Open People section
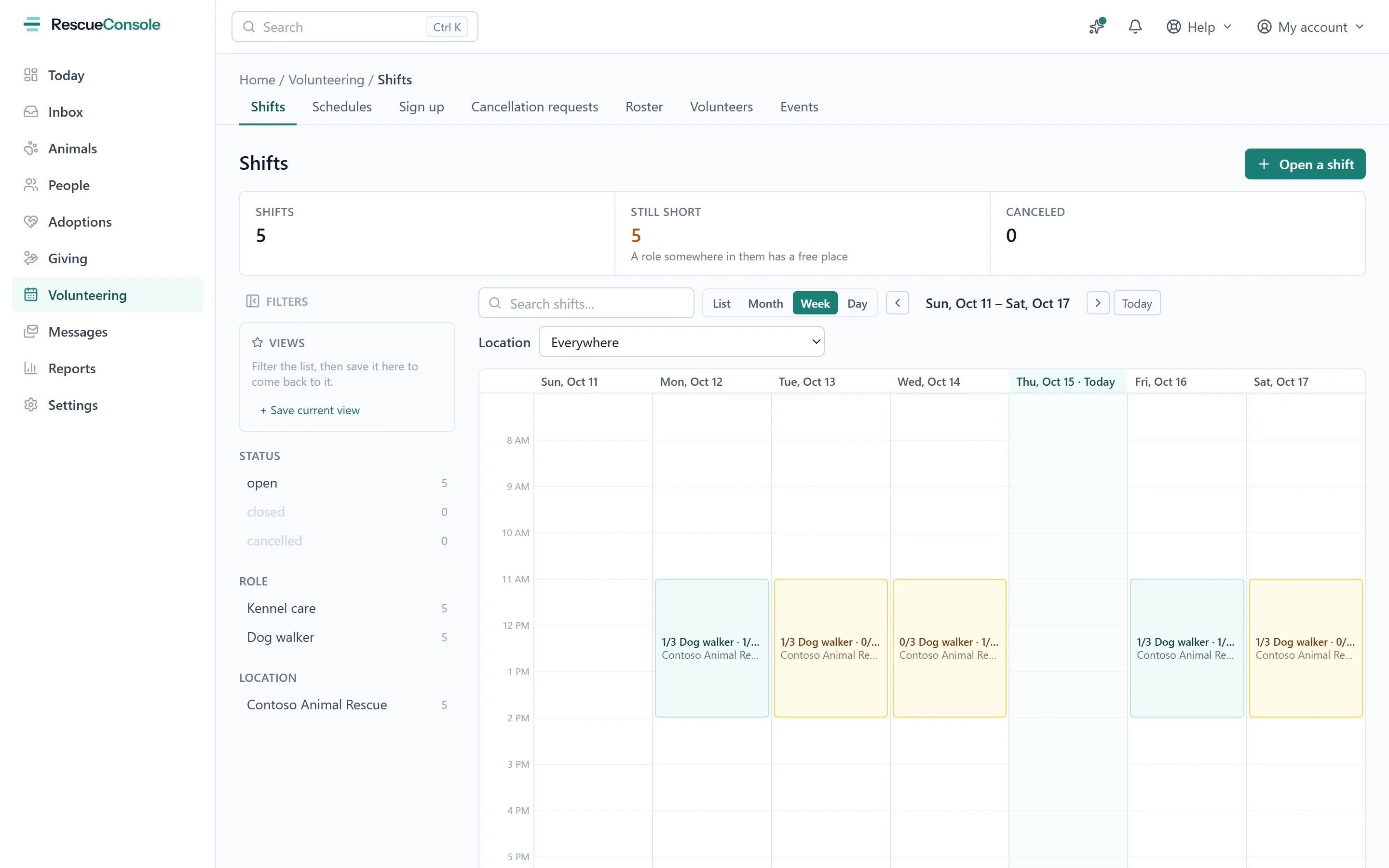 point(108,186)
